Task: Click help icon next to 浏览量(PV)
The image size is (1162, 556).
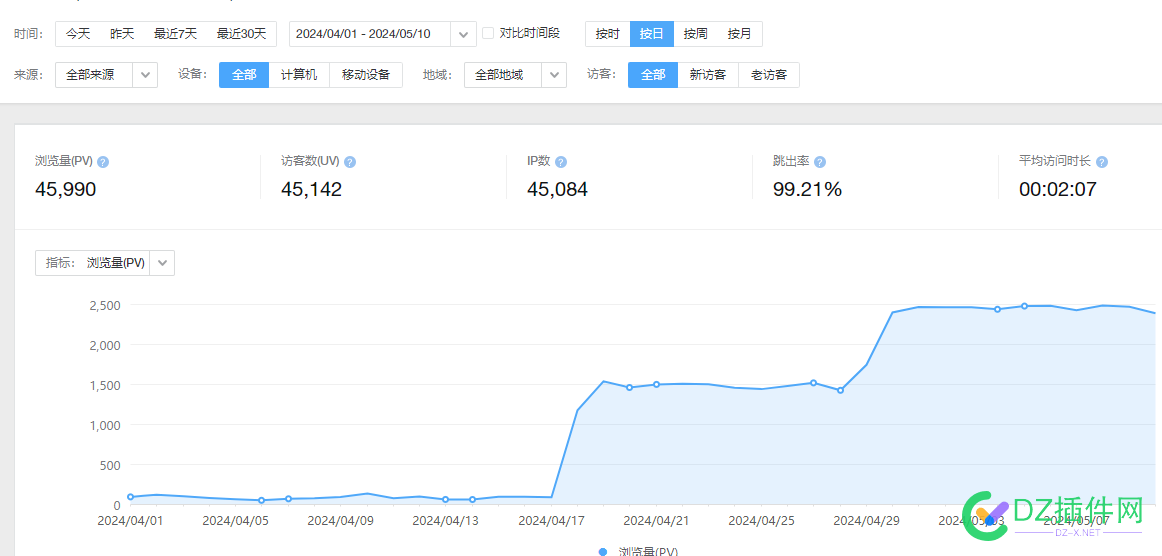Action: tap(103, 162)
